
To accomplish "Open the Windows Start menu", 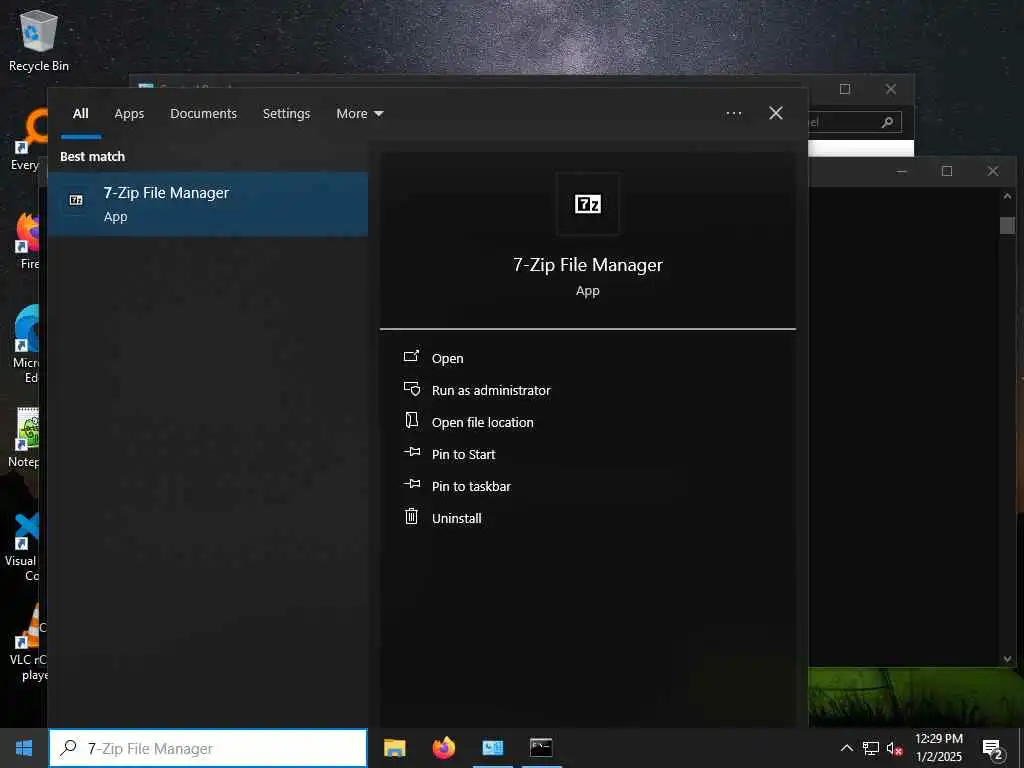I will tap(24, 748).
